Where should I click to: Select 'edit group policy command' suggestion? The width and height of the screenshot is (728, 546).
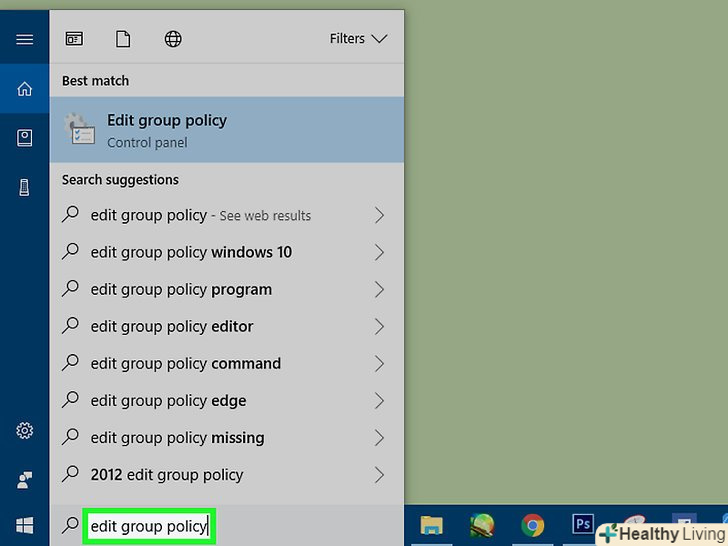[x=185, y=363]
